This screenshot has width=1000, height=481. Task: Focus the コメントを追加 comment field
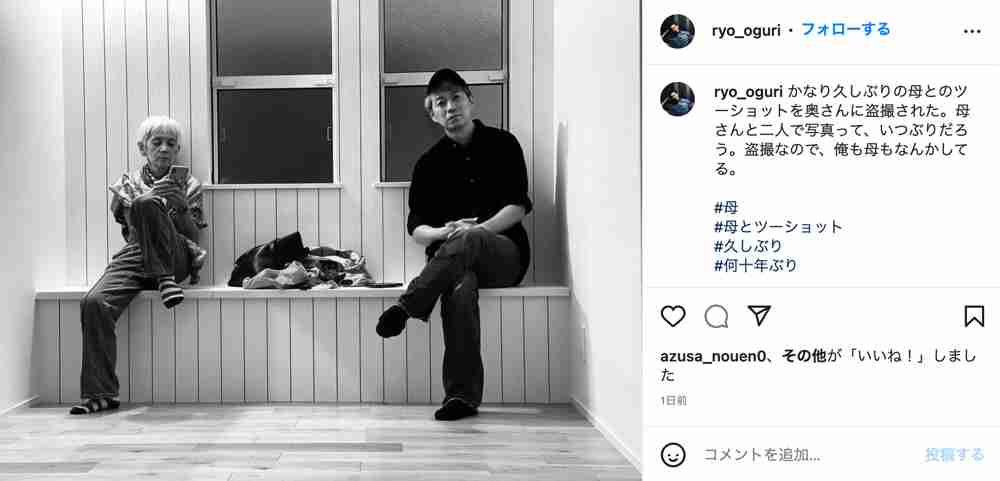coord(810,455)
